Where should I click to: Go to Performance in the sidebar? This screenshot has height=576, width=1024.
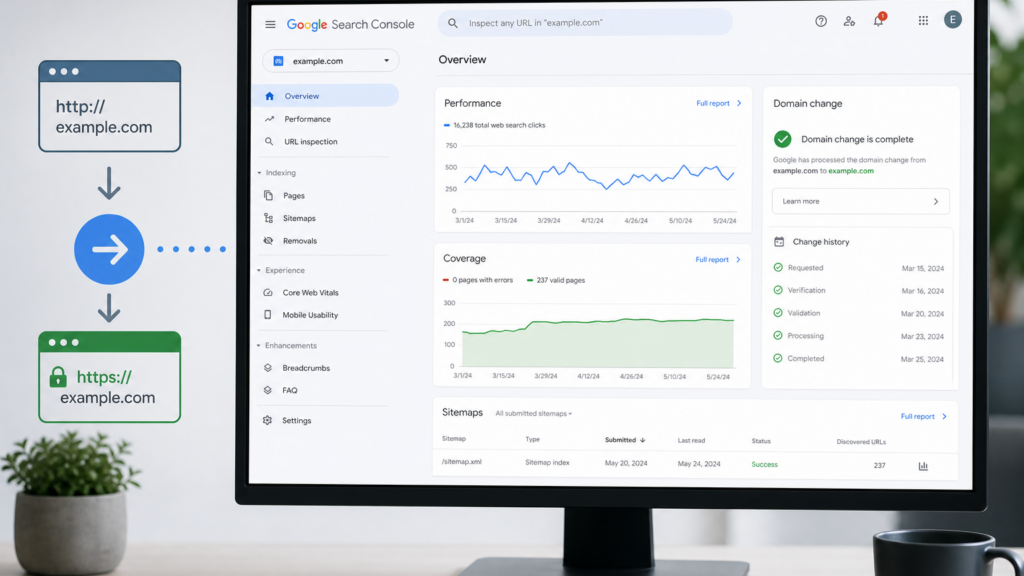click(307, 119)
